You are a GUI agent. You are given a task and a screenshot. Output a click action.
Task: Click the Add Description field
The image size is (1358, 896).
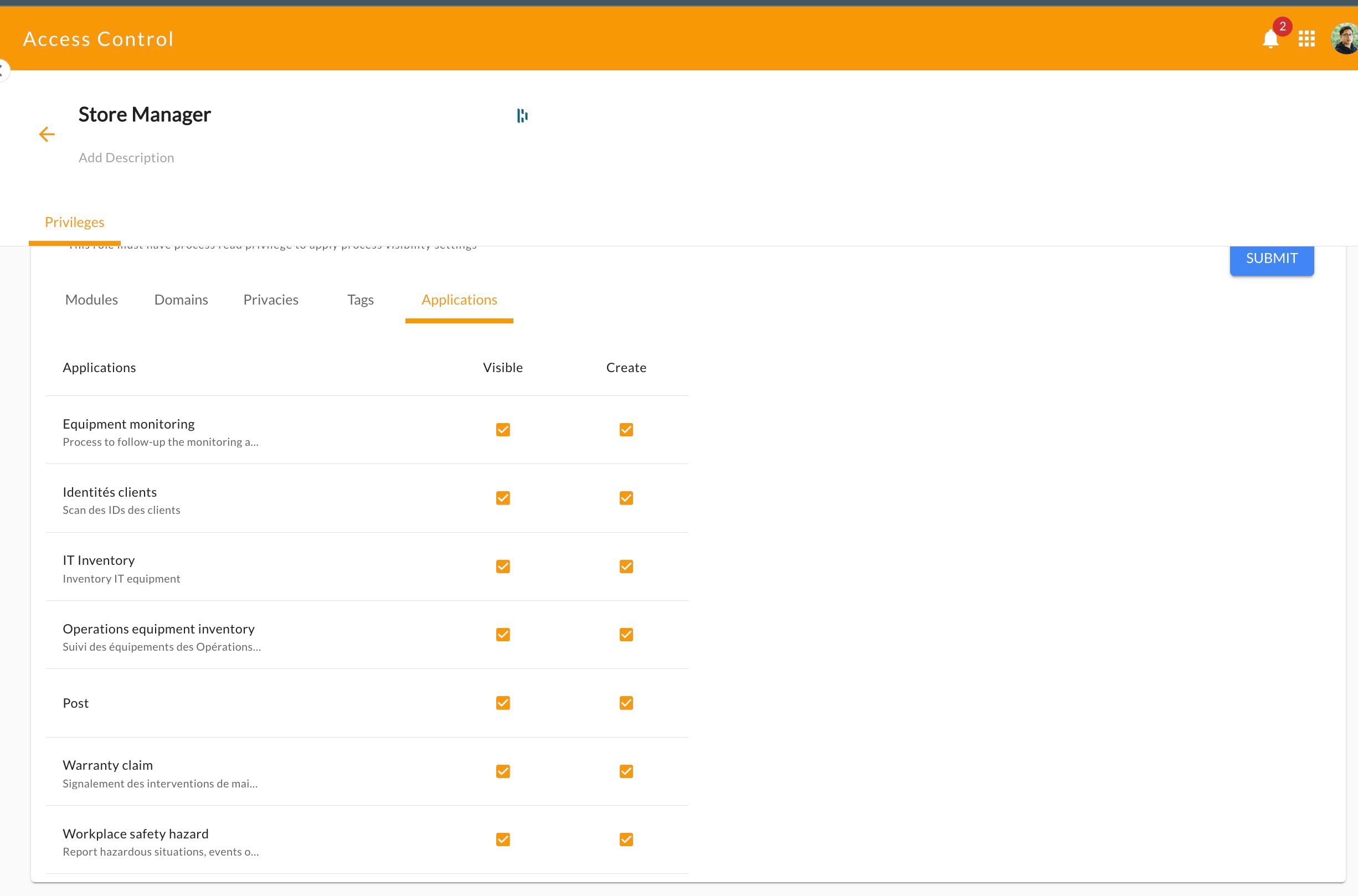(x=126, y=158)
